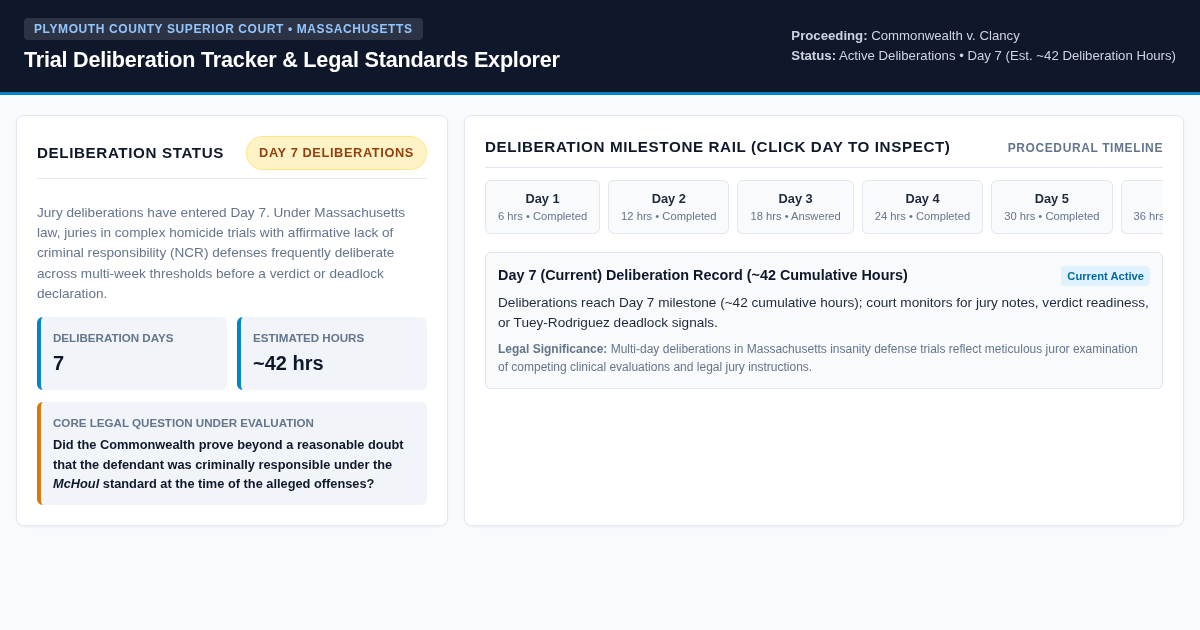Screen dimensions: 1200x630
Task: Click the Deliberation Status panel heading
Action: [130, 153]
